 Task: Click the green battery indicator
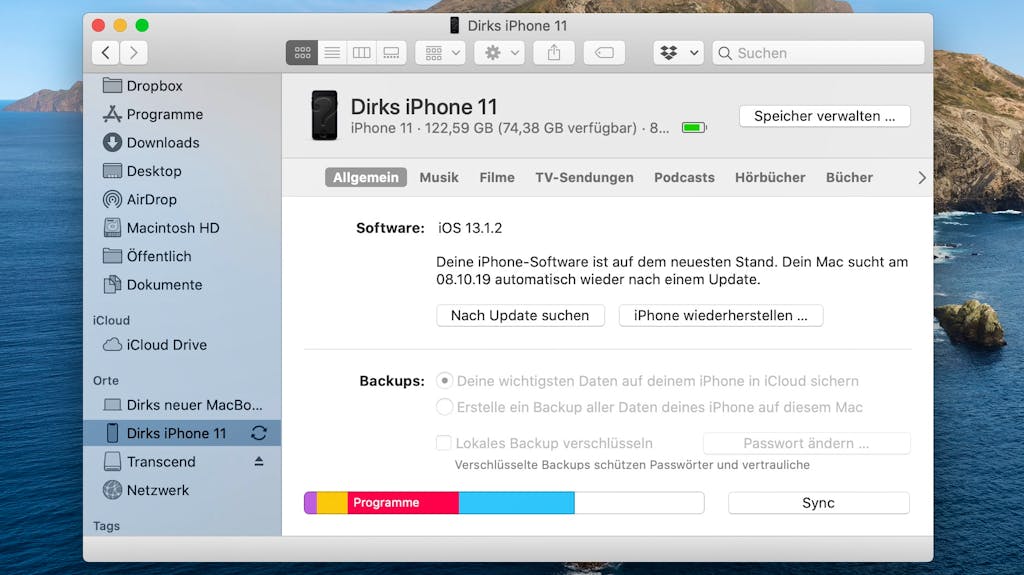click(694, 127)
